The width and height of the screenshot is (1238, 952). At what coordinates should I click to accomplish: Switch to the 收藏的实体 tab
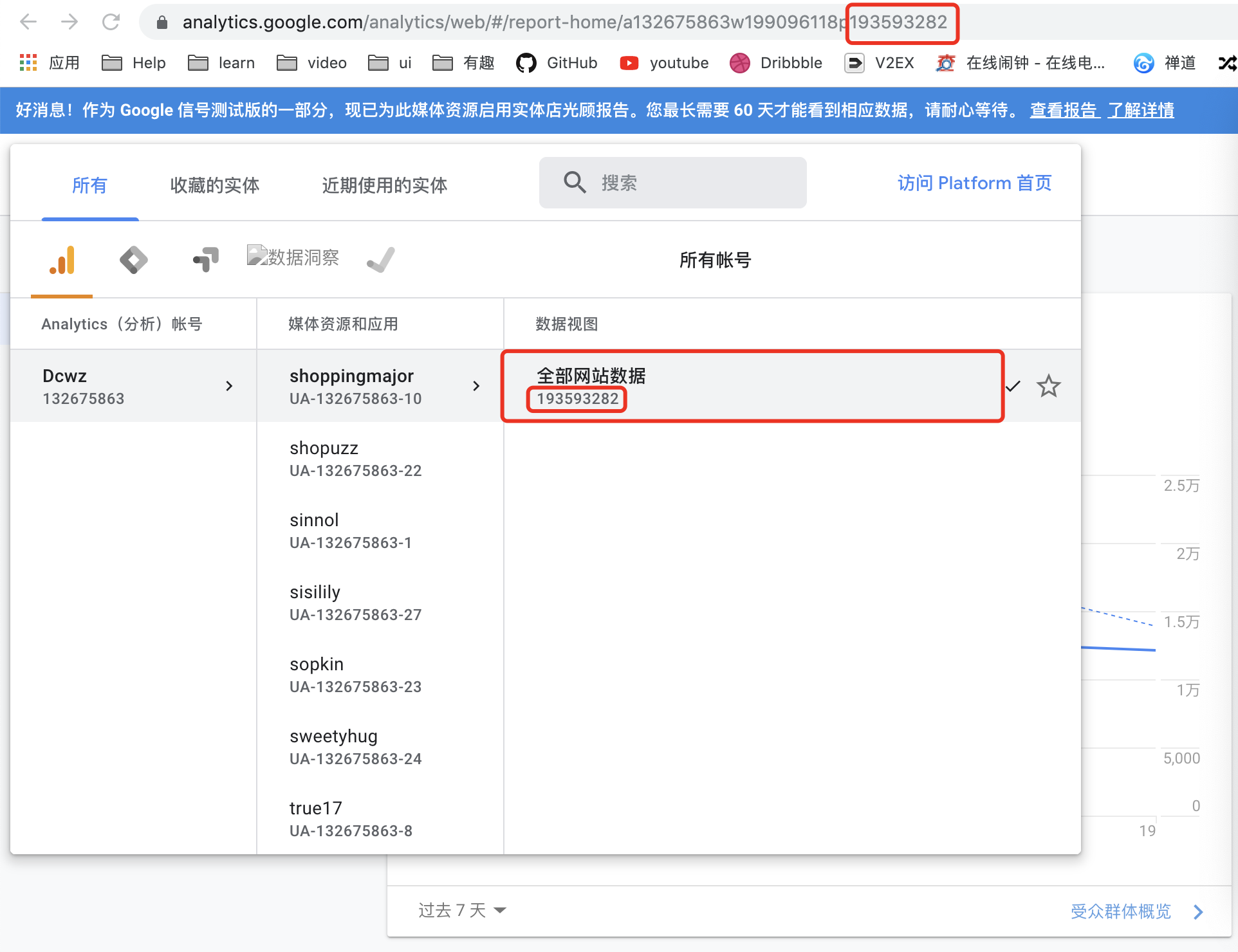coord(214,185)
